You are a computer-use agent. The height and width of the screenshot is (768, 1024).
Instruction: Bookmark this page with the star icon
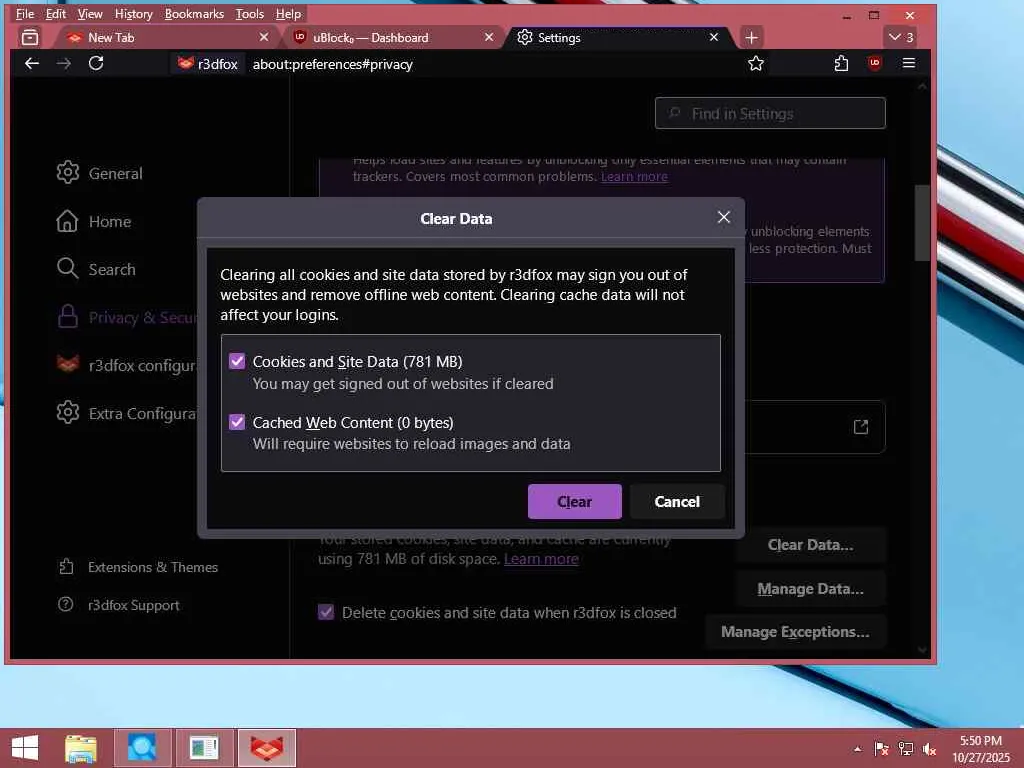pyautogui.click(x=756, y=63)
